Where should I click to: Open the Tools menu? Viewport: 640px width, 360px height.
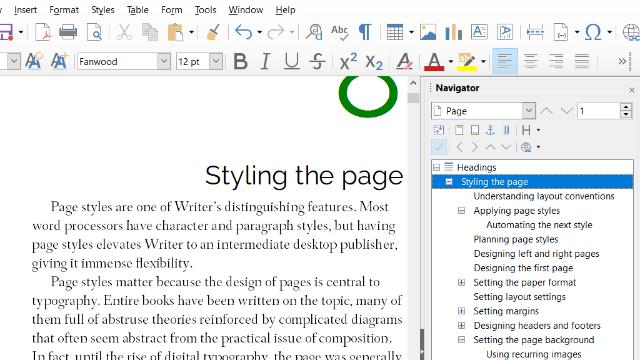(x=205, y=10)
